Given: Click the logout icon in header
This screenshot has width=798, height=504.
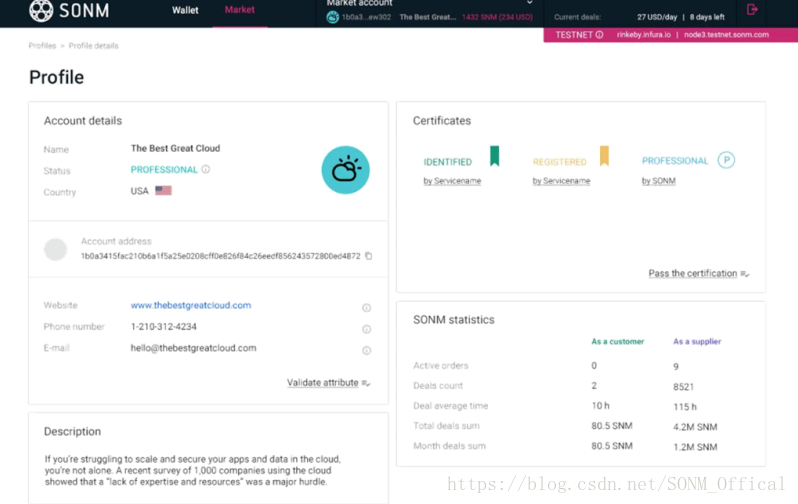Looking at the screenshot, I should click(x=752, y=9).
